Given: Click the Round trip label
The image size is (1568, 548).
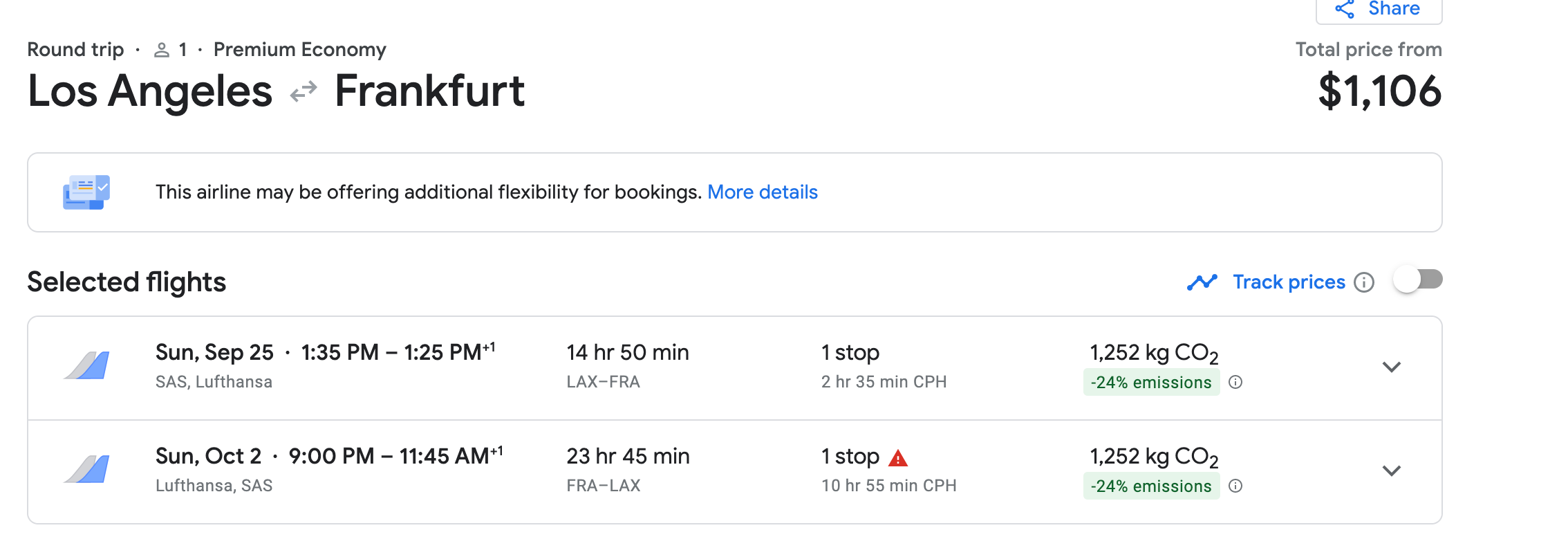Looking at the screenshot, I should pos(75,49).
